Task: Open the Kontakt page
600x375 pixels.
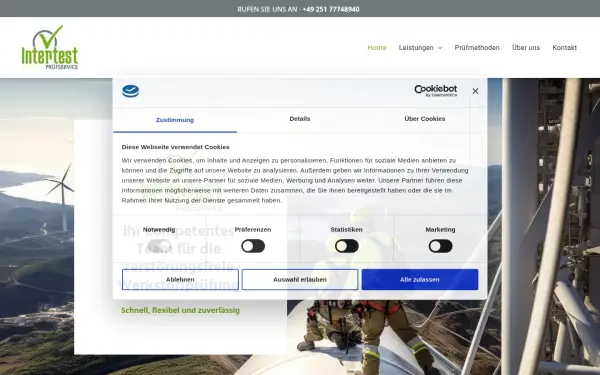Action: [564, 47]
